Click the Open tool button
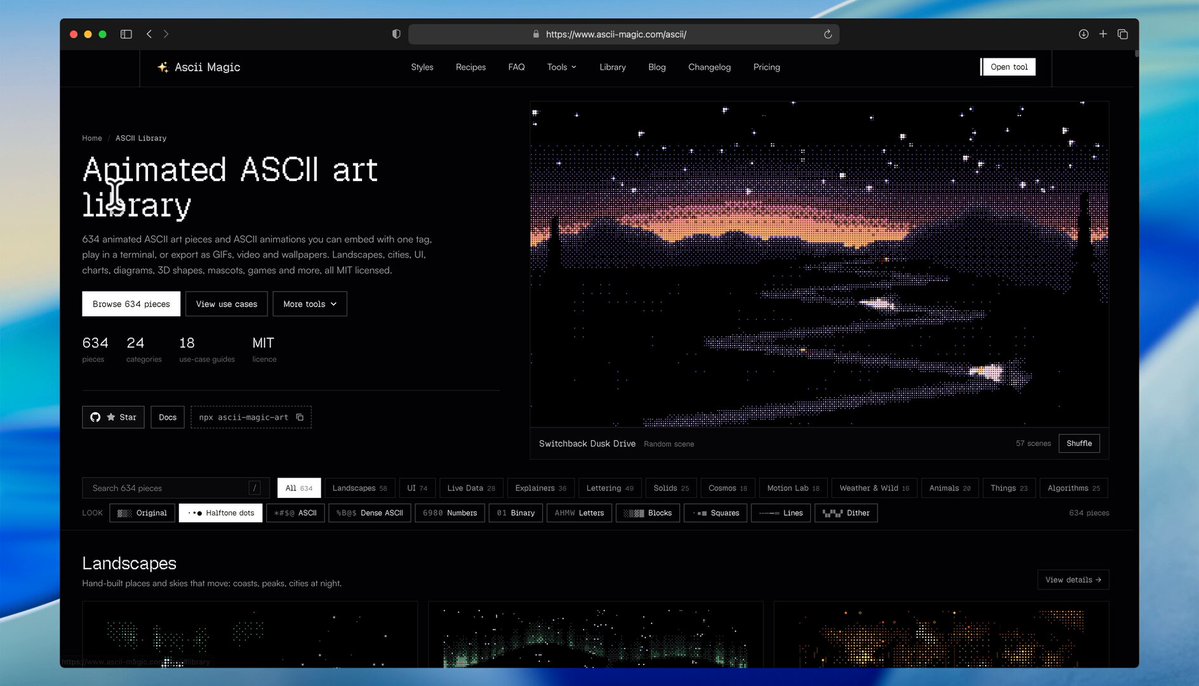 (x=1009, y=67)
